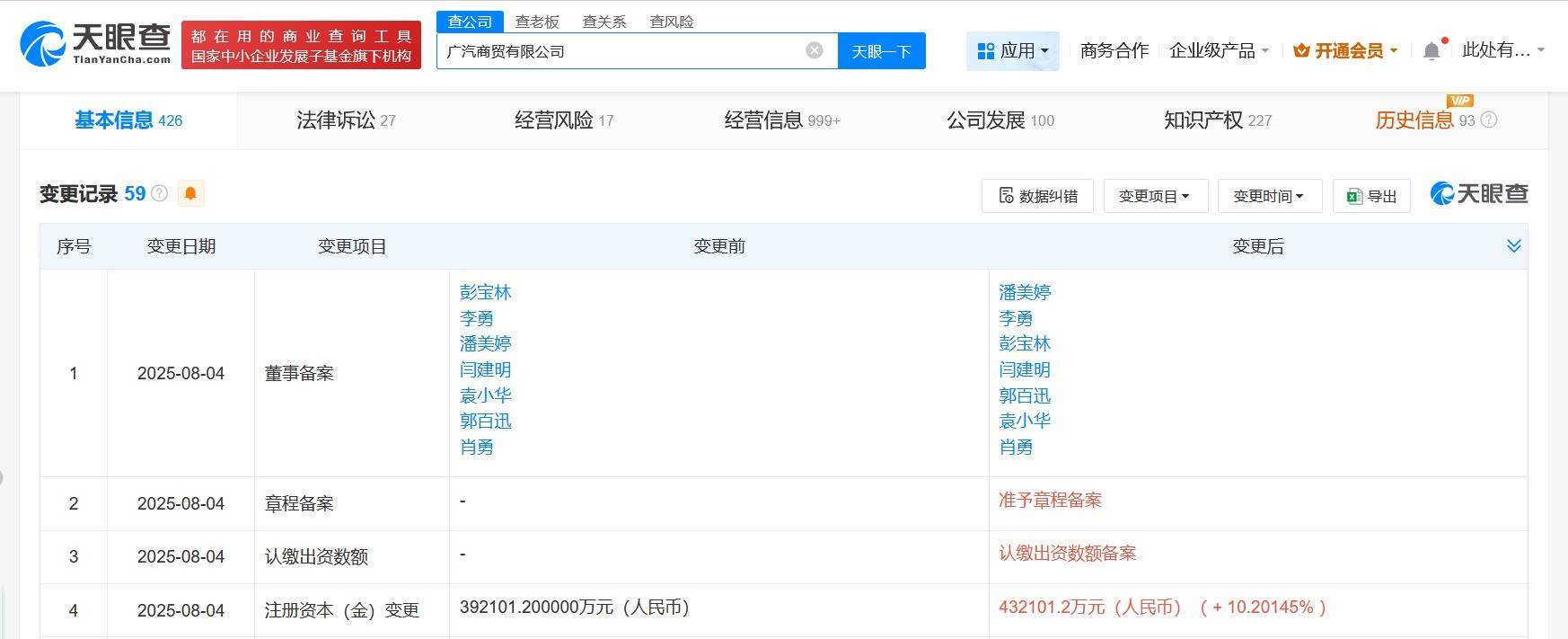Image resolution: width=1568 pixels, height=639 pixels.
Task: Click the 导出 export button
Action: pyautogui.click(x=1371, y=196)
